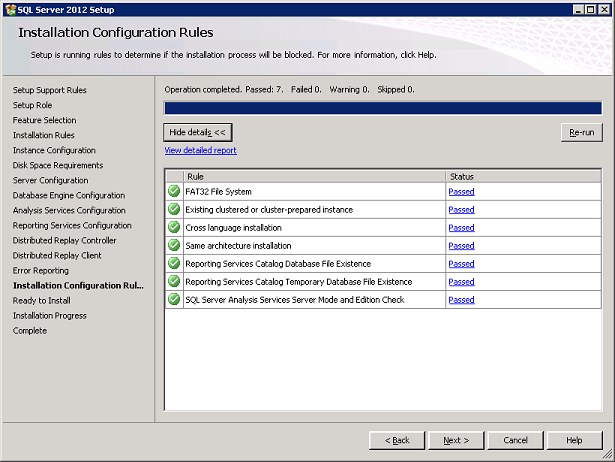
Task: Select Setup Support Rules step
Action: (x=49, y=90)
